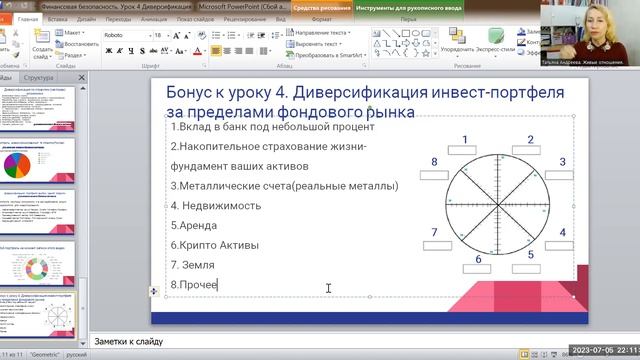Select align text right
The height and width of the screenshot is (360, 640).
click(x=238, y=51)
